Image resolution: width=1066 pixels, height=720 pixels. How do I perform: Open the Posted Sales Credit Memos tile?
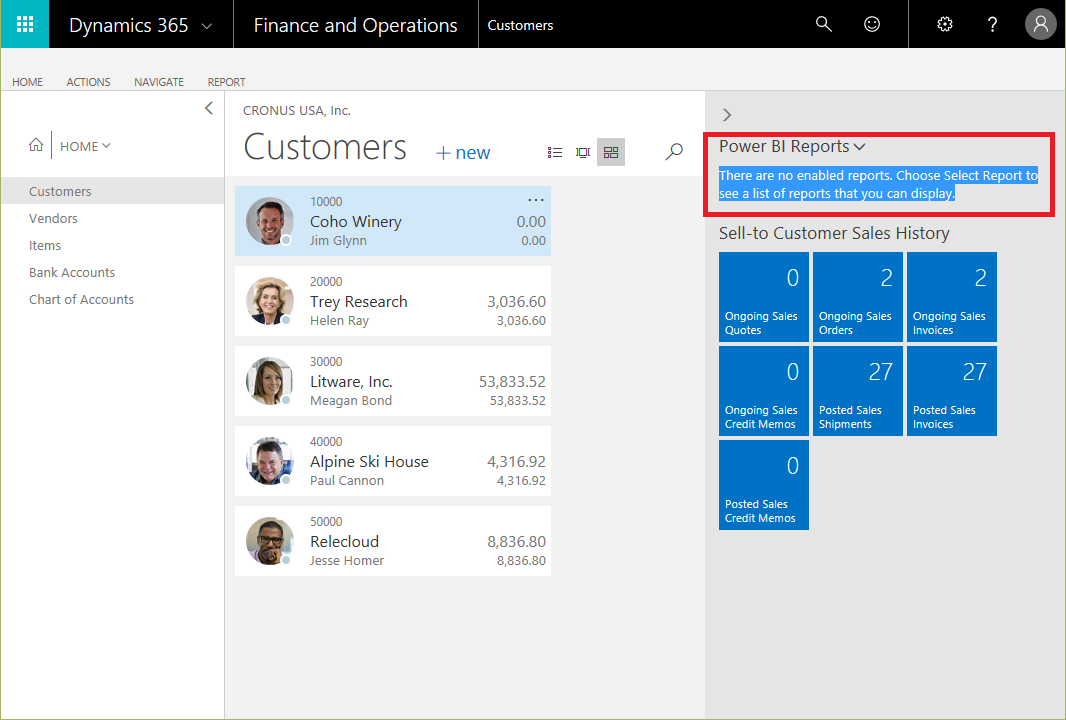tap(763, 485)
